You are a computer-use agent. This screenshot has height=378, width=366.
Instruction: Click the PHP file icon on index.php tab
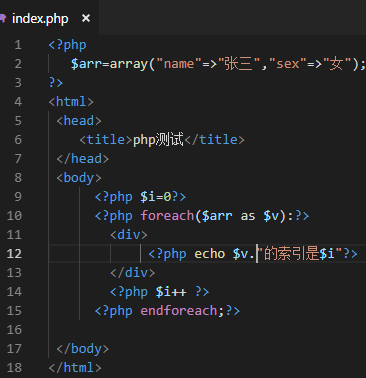pyautogui.click(x=3, y=18)
